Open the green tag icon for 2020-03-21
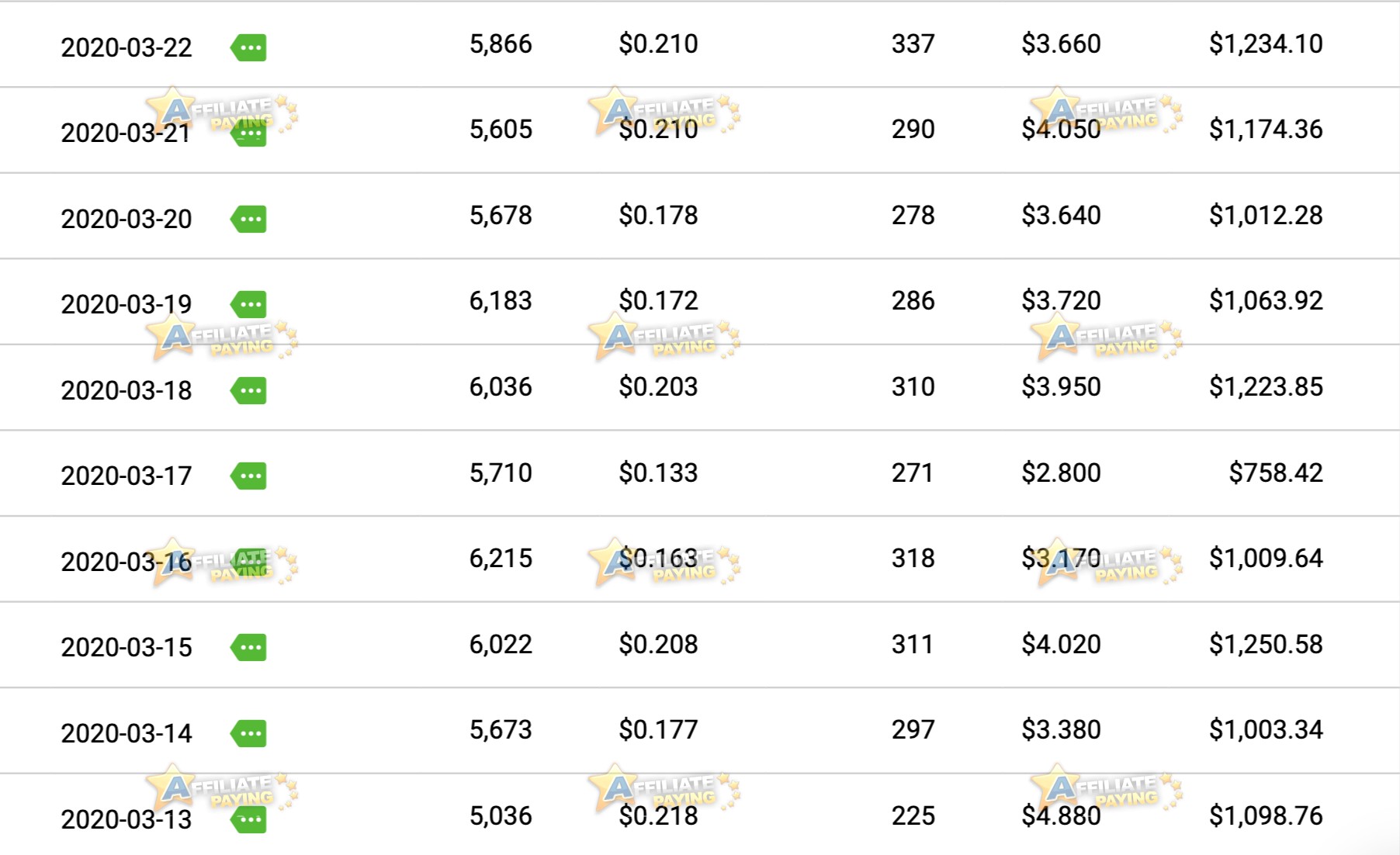 point(249,133)
